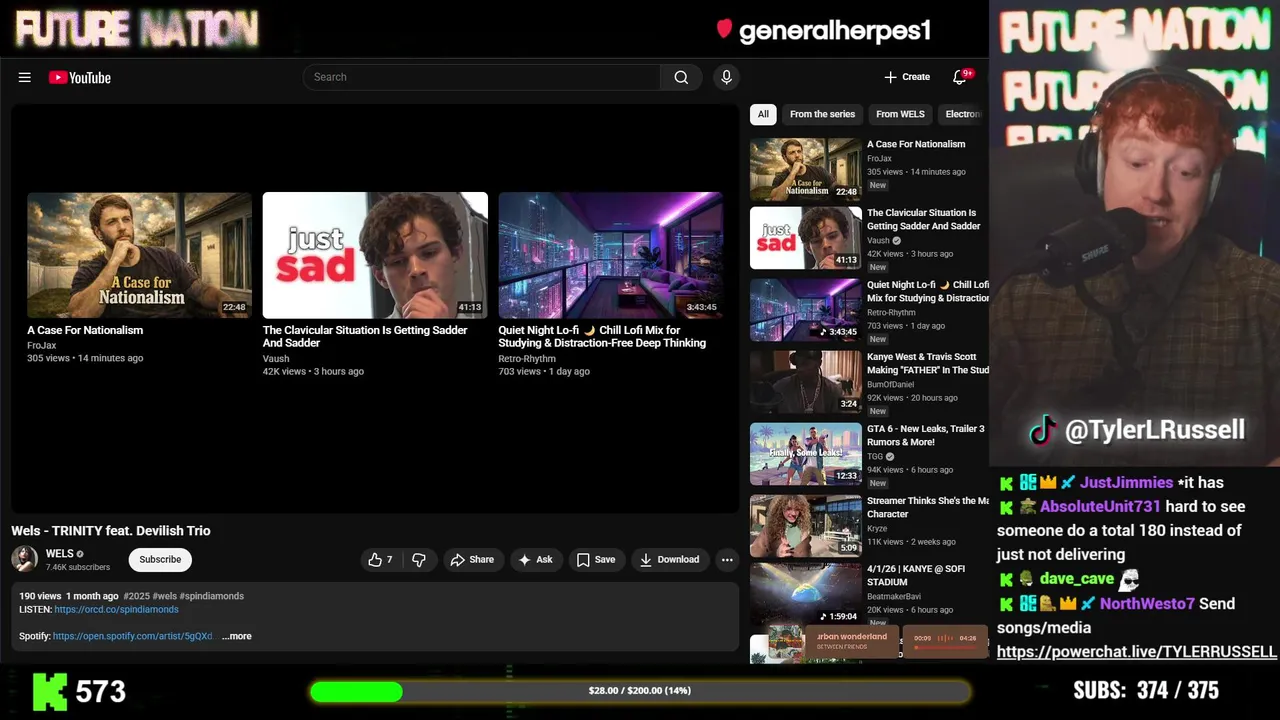
Task: Click the sidebar channel name BeatmakerBavi
Action: click(x=894, y=596)
